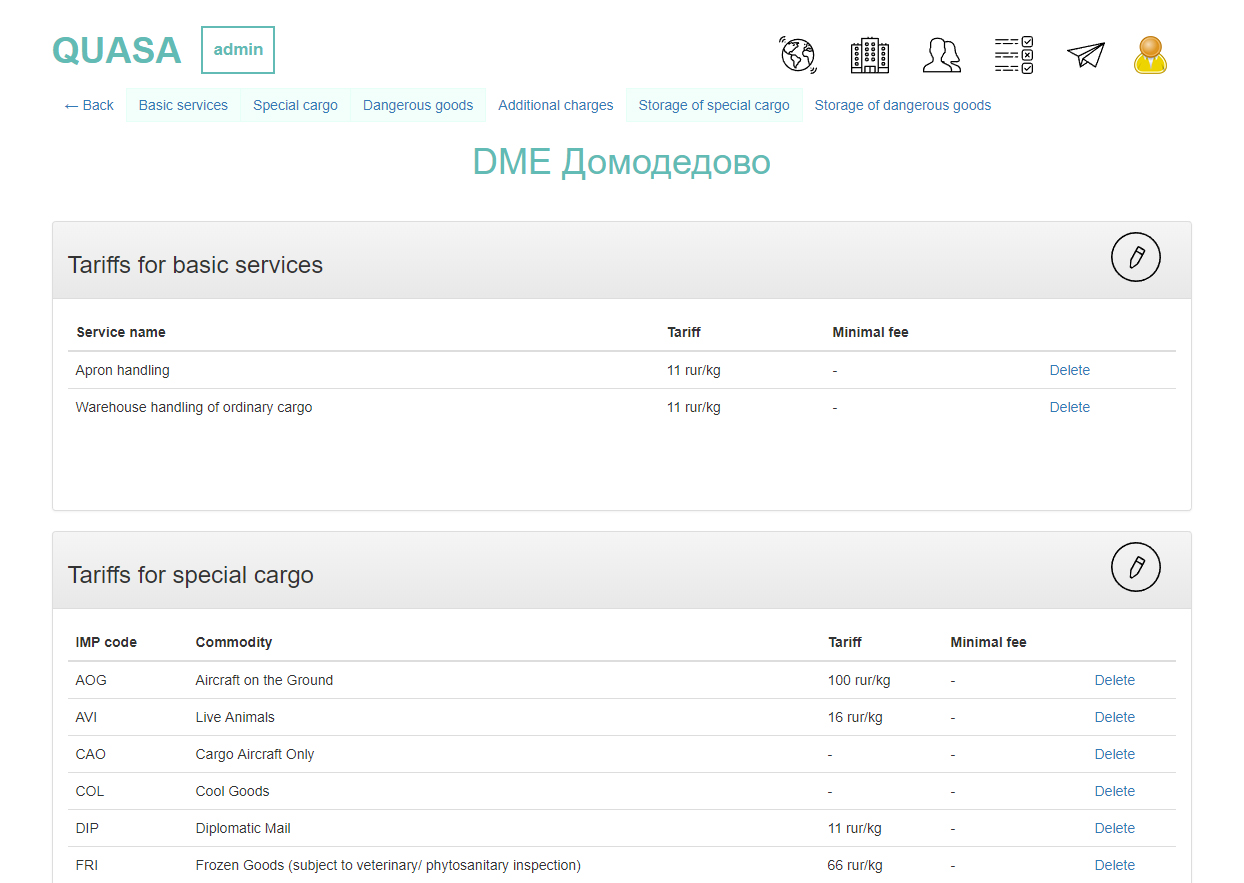Click the globe icon in header
This screenshot has width=1244, height=883.
tap(798, 55)
